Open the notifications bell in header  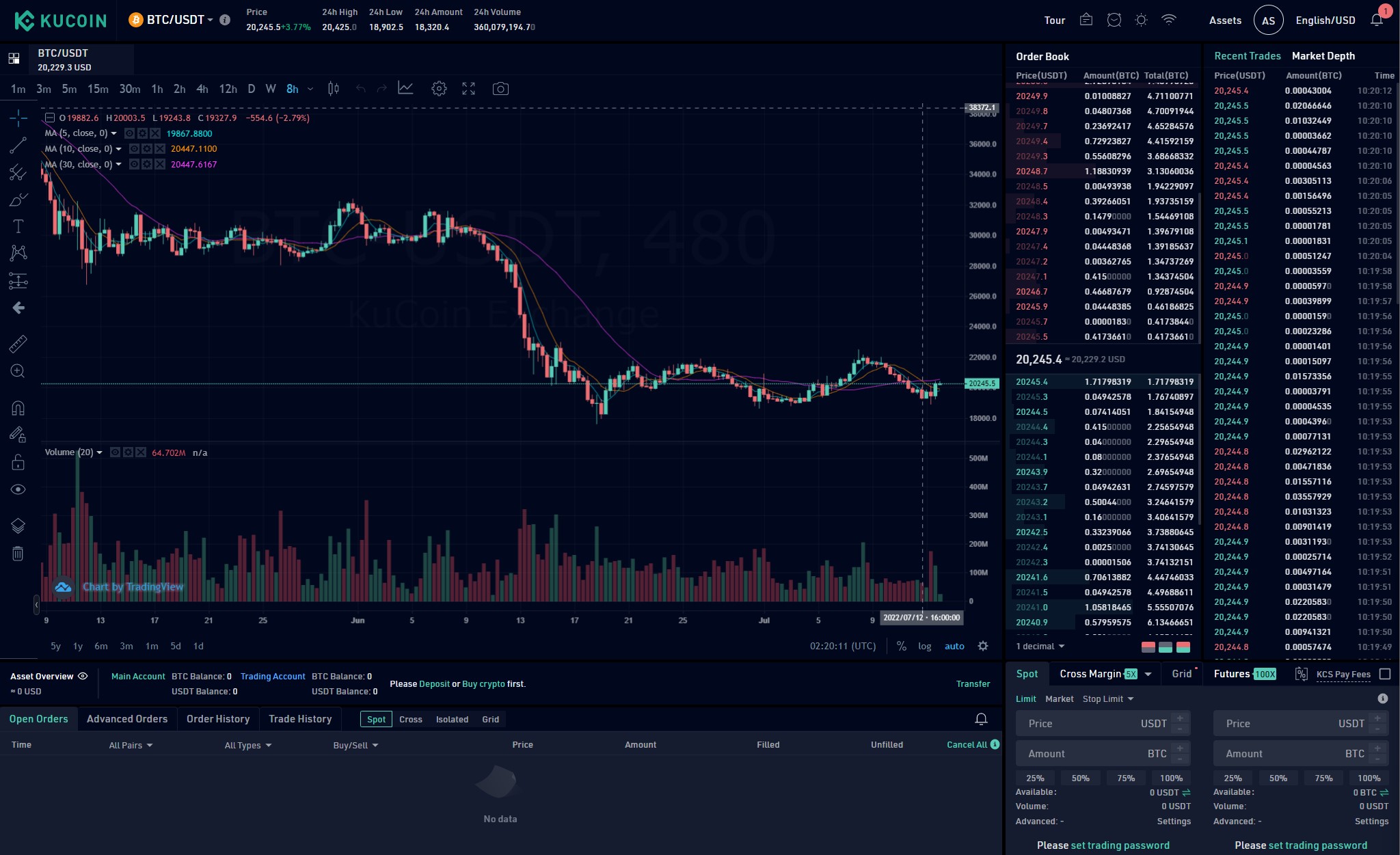(x=1377, y=20)
